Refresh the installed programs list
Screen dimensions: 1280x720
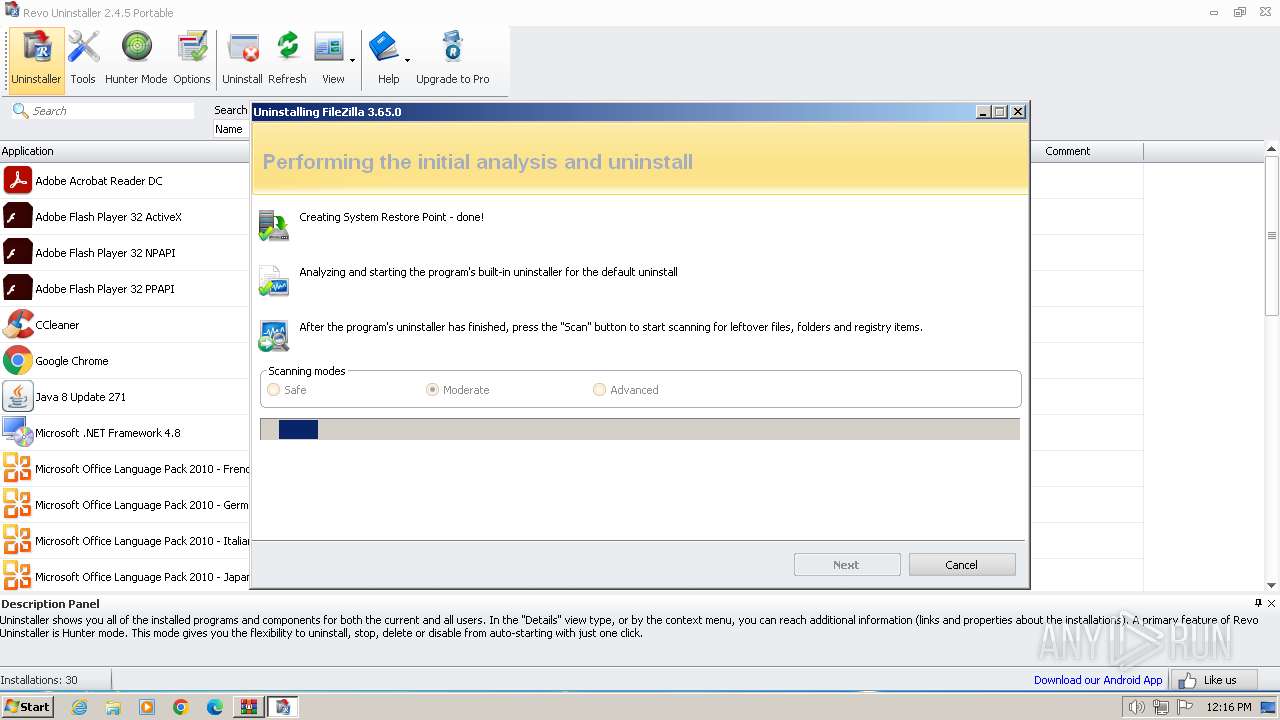click(x=287, y=59)
